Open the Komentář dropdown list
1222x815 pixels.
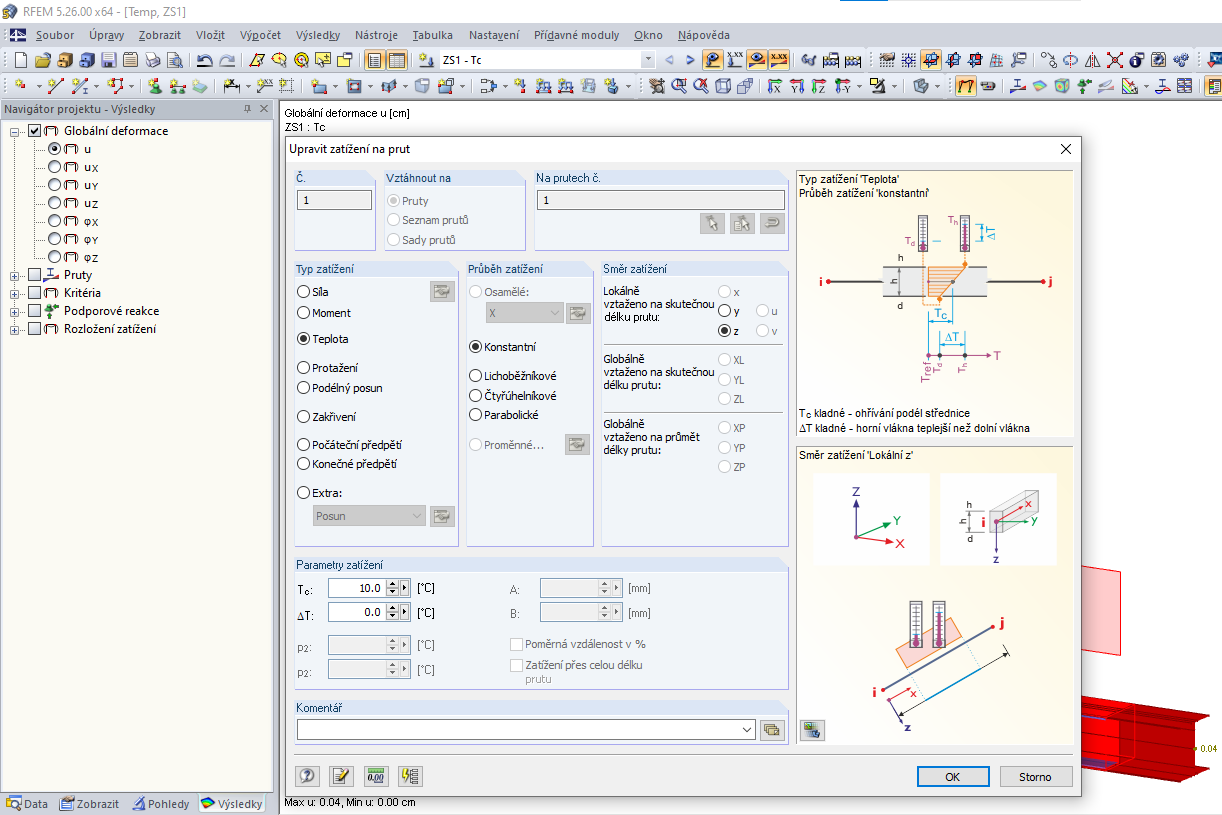746,730
